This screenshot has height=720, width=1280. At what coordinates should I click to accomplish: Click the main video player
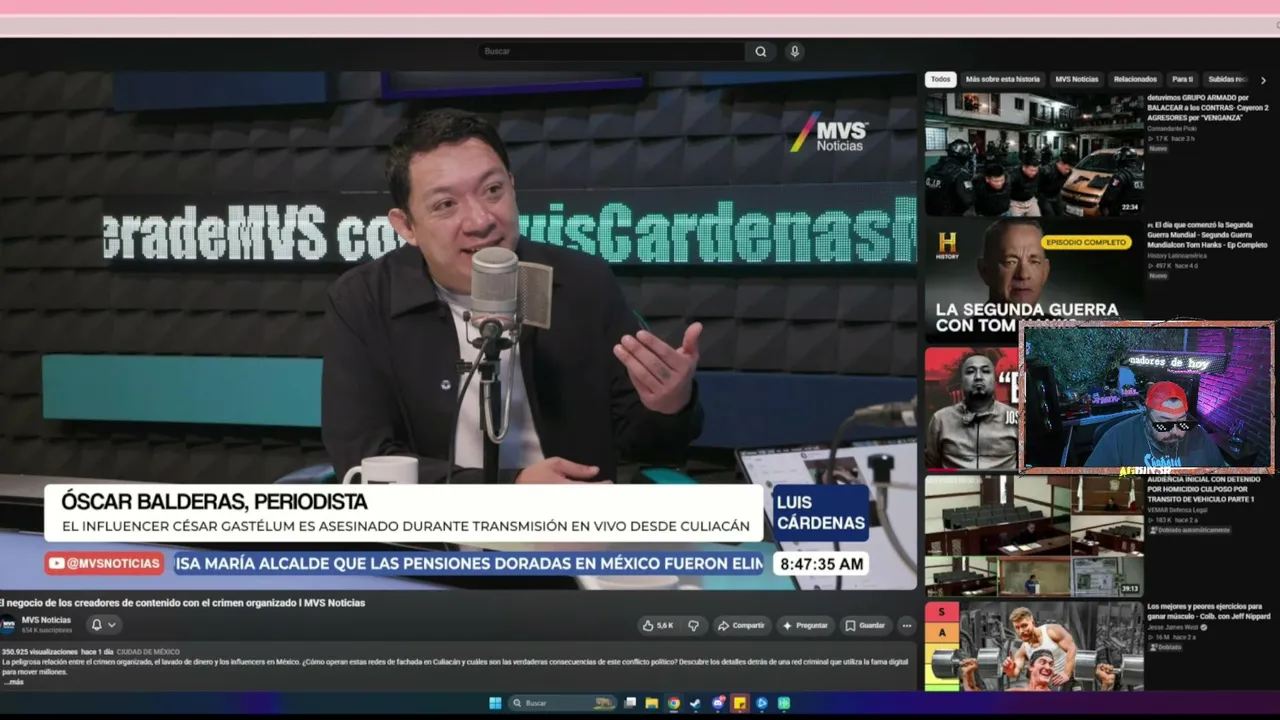click(x=458, y=330)
